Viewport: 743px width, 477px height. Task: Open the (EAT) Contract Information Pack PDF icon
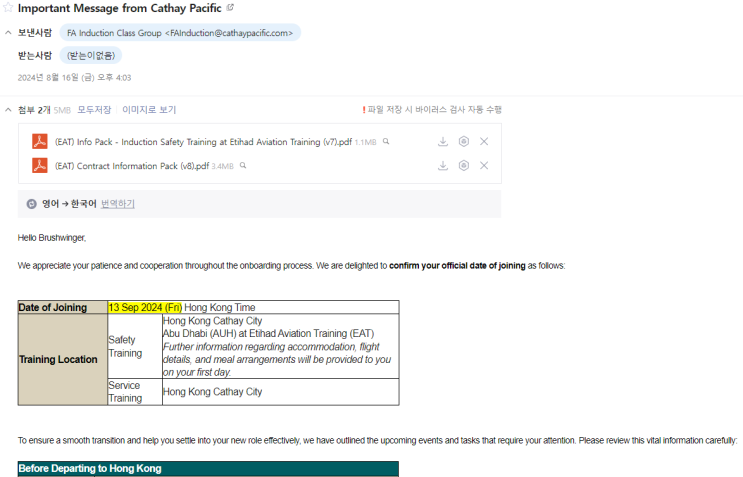click(40, 165)
